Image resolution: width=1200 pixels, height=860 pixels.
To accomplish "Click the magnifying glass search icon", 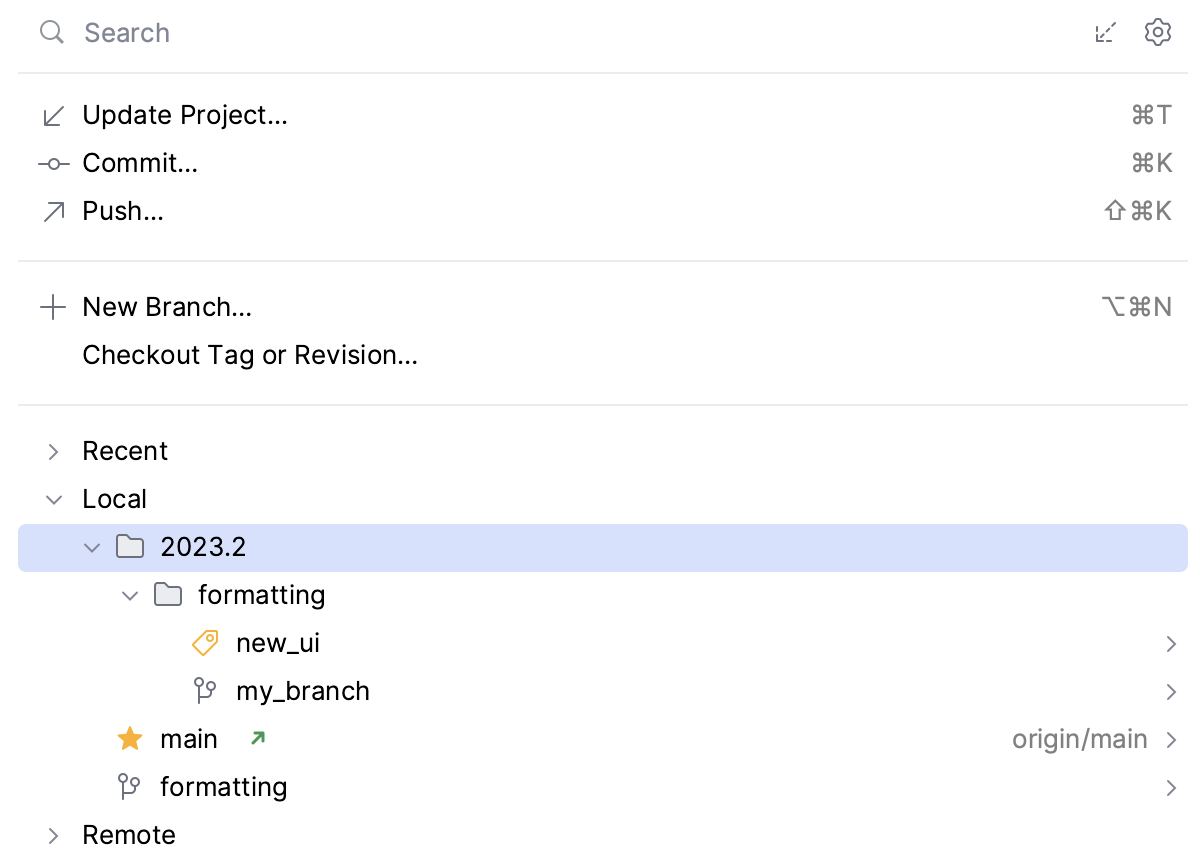I will (x=51, y=32).
